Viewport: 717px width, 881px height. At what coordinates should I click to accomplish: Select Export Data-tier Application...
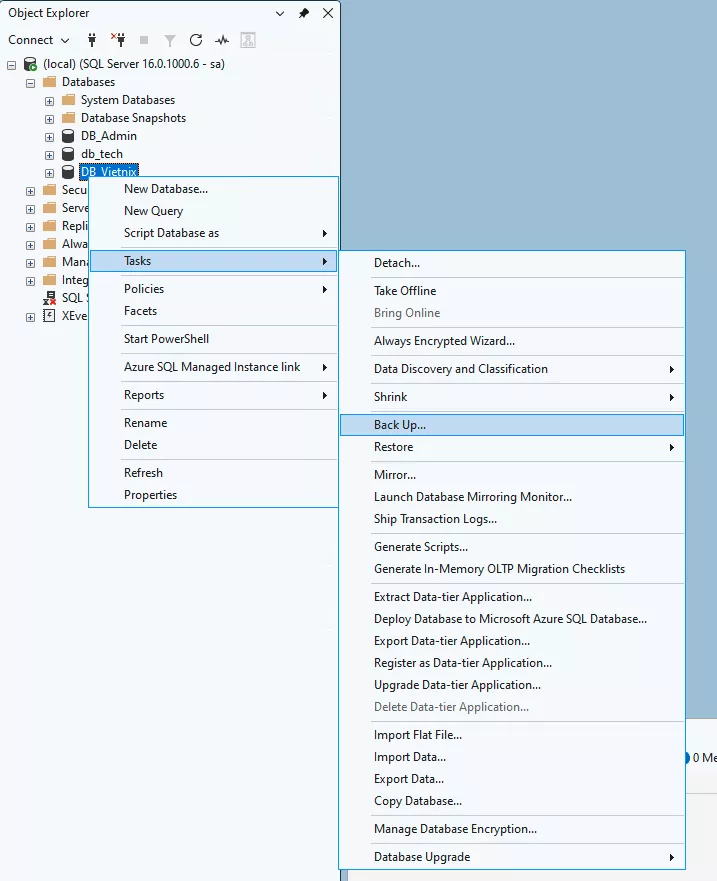point(512,641)
